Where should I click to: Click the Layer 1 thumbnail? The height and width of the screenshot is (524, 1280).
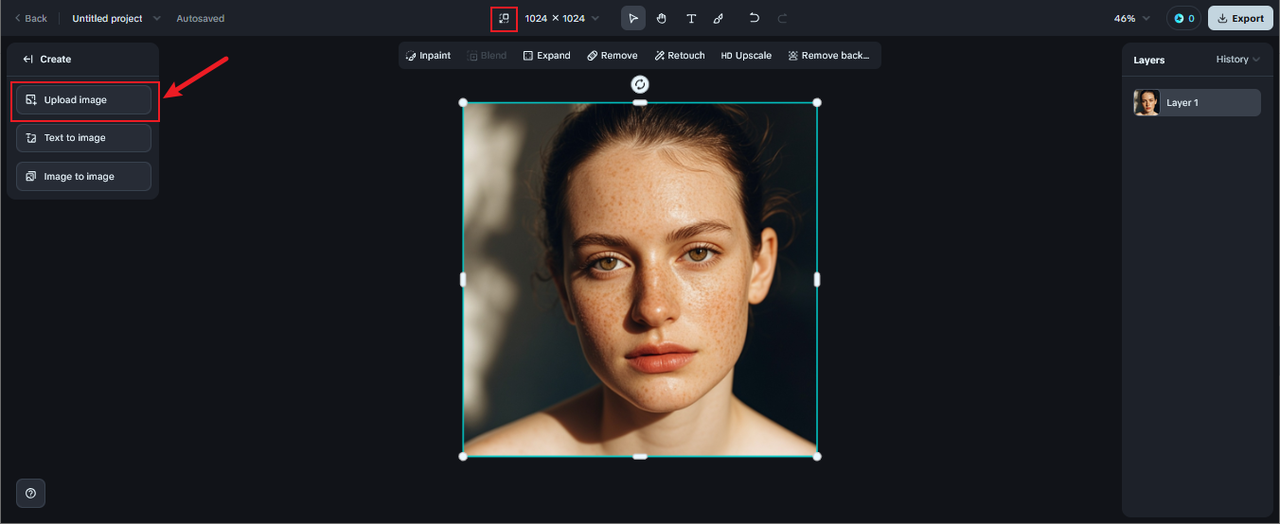(x=1146, y=102)
